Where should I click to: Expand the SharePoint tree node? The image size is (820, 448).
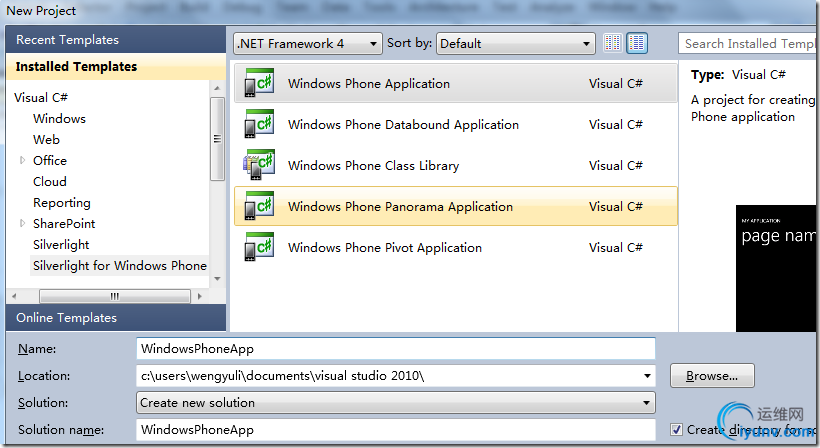pos(22,223)
